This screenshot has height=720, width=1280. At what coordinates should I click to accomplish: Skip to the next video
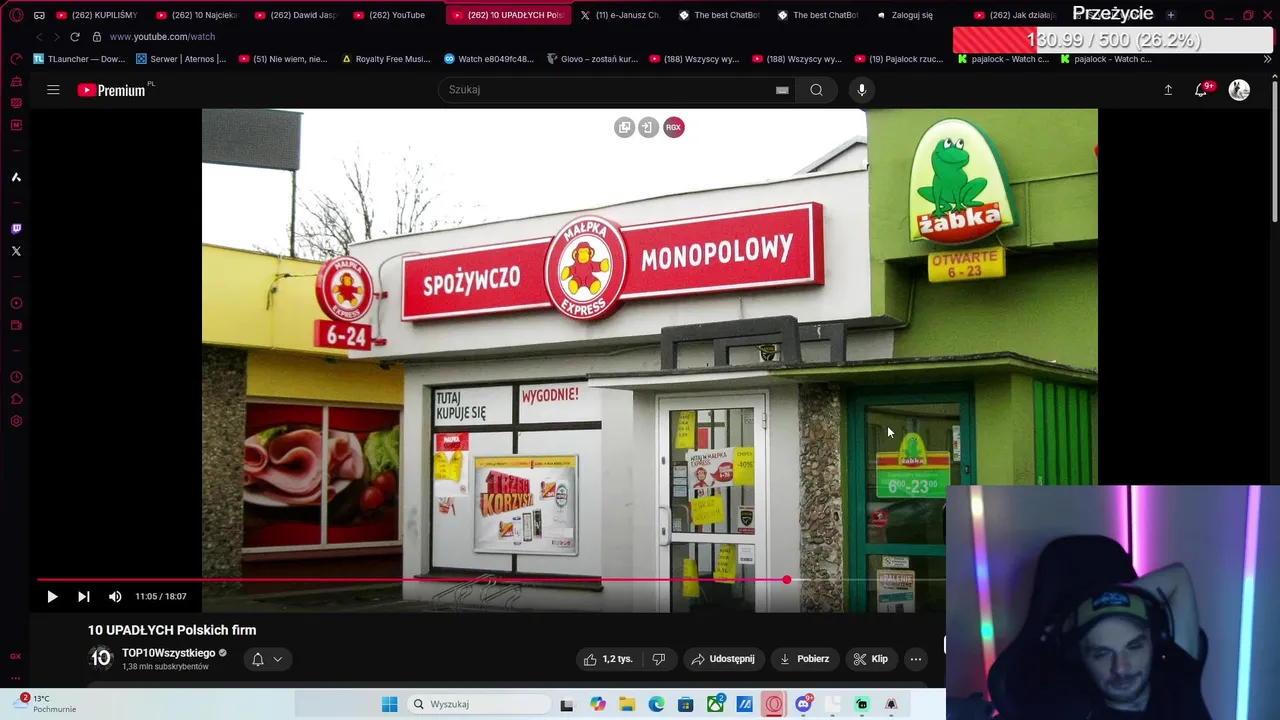84,596
